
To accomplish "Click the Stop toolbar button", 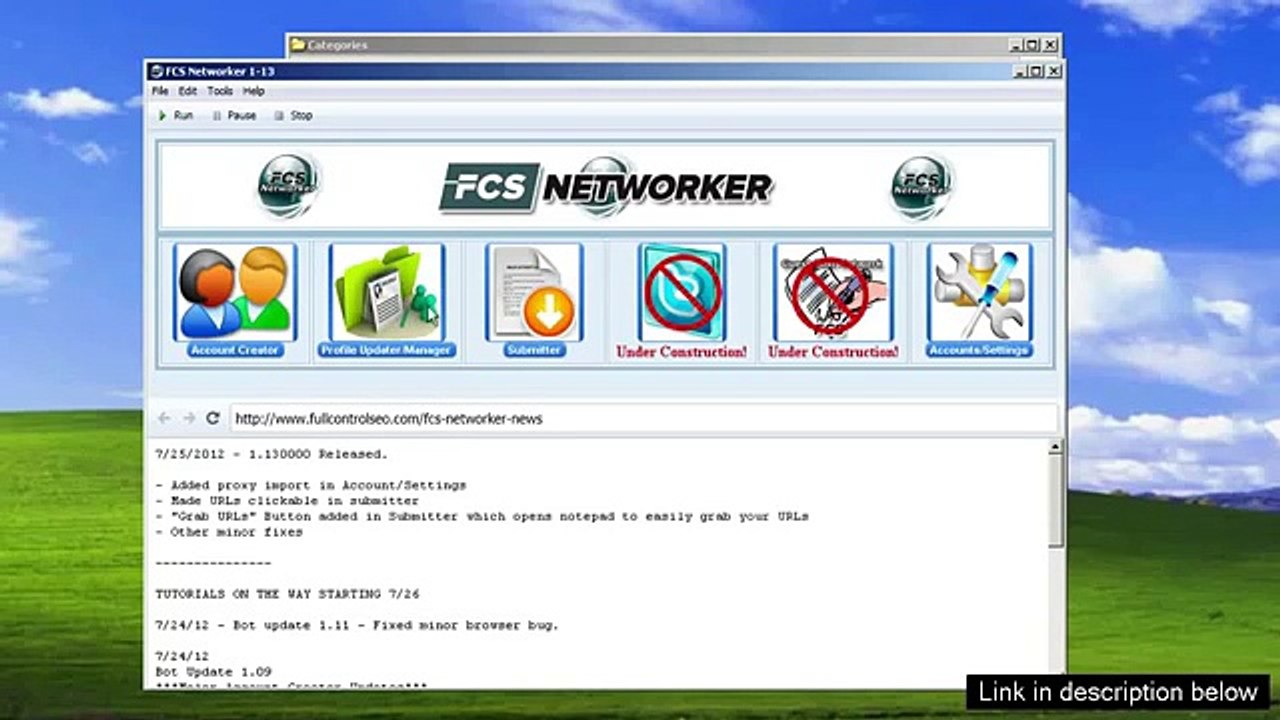I will coord(293,116).
